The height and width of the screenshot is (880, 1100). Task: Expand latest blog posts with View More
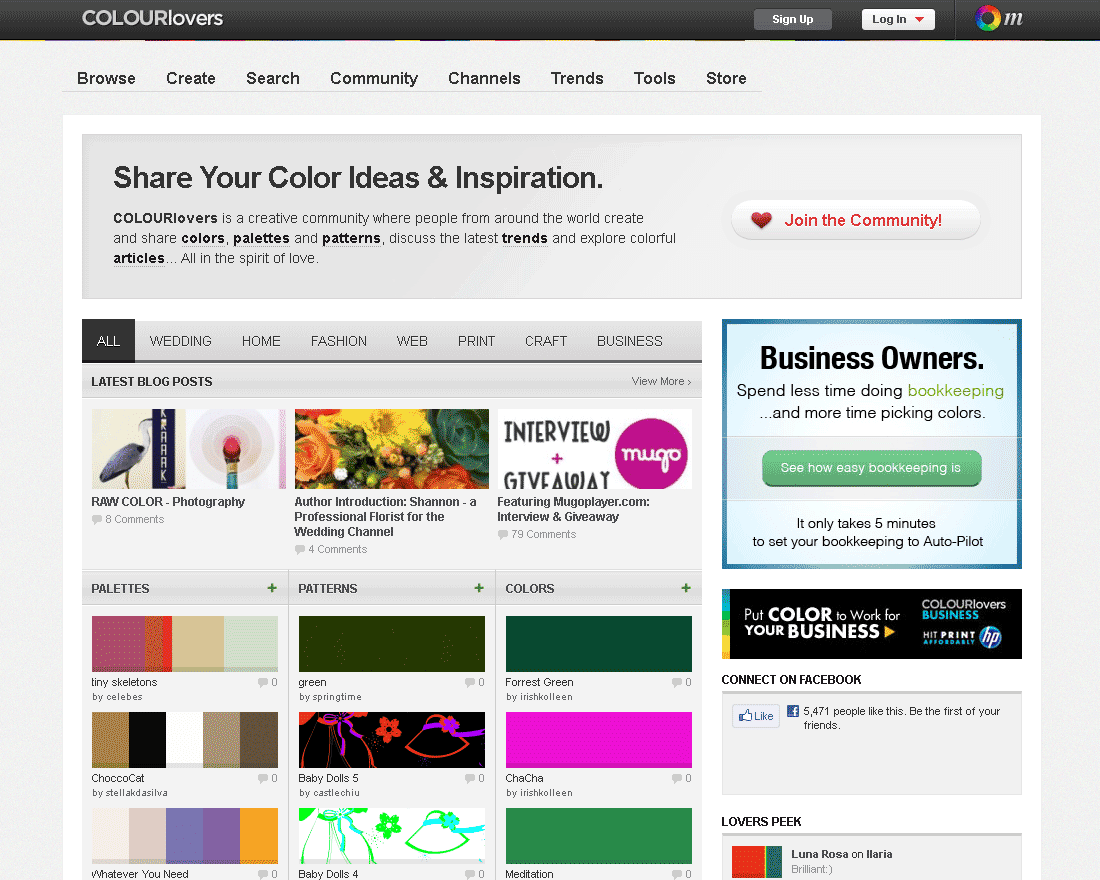tap(659, 381)
